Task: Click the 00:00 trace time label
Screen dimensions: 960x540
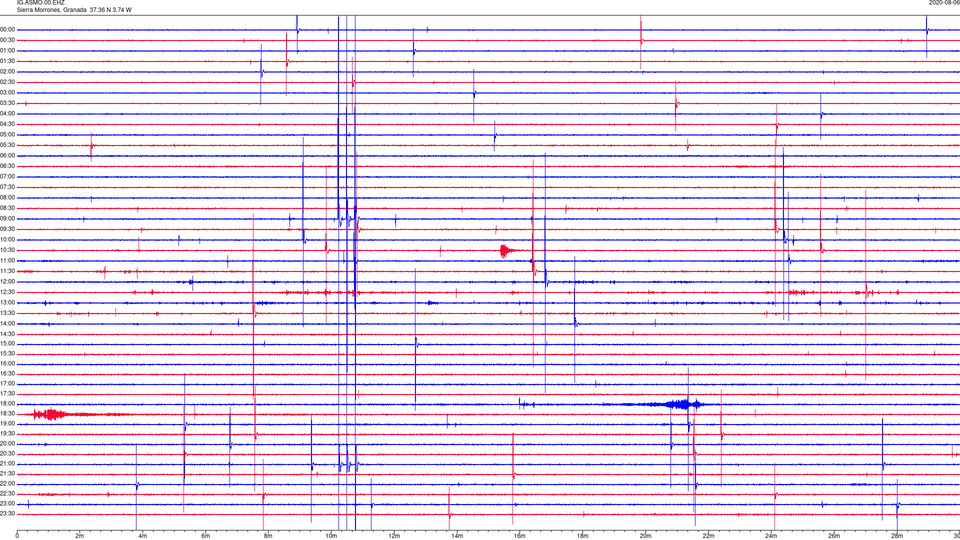Action: [x=8, y=29]
